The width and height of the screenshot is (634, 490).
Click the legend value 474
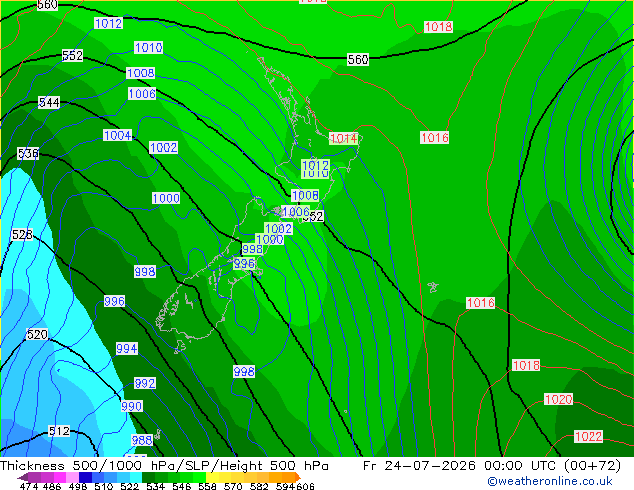tap(29, 486)
